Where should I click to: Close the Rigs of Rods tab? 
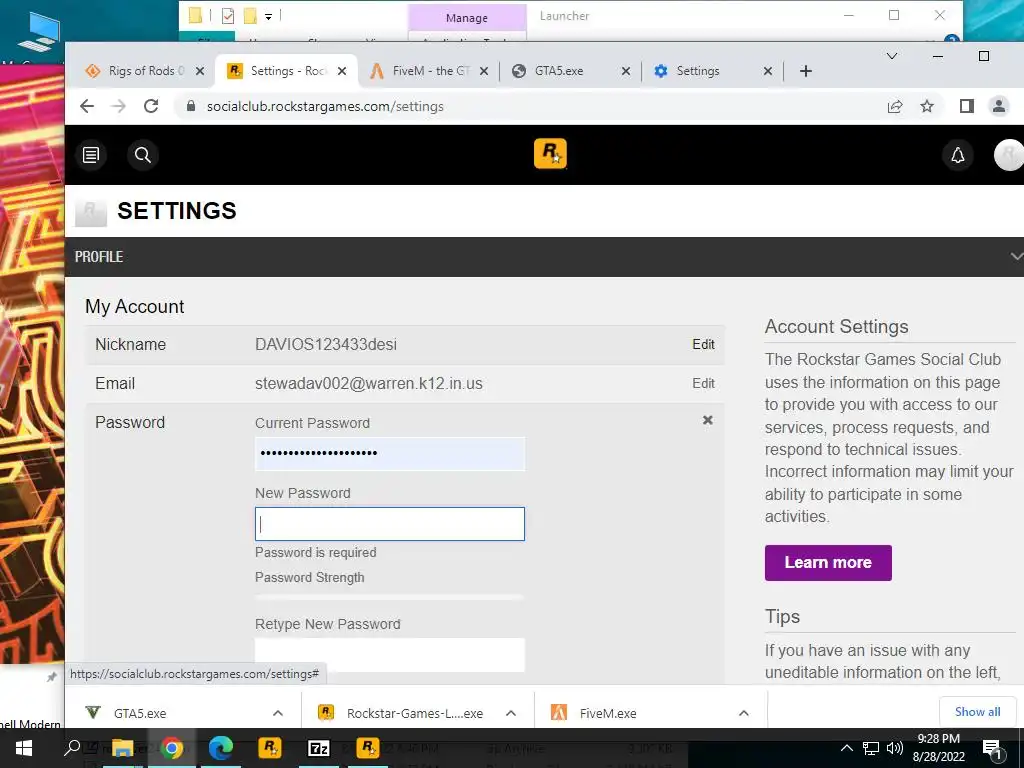point(200,71)
